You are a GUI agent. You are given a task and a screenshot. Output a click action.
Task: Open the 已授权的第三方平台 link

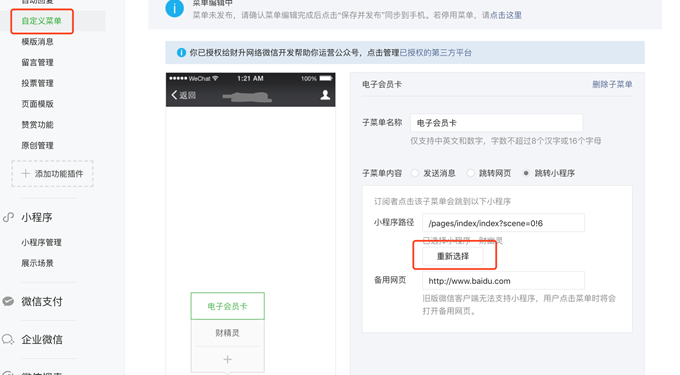pos(435,52)
